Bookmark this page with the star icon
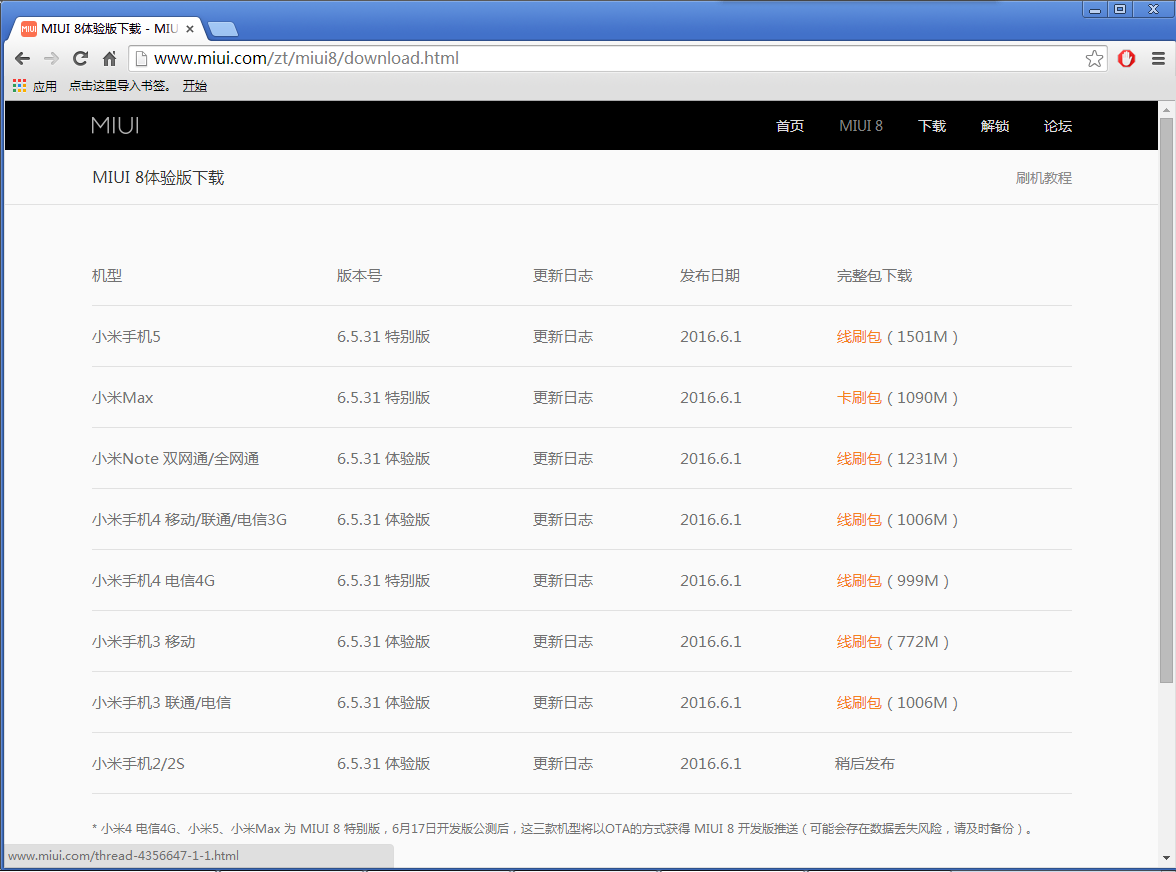1176x872 pixels. (x=1094, y=58)
